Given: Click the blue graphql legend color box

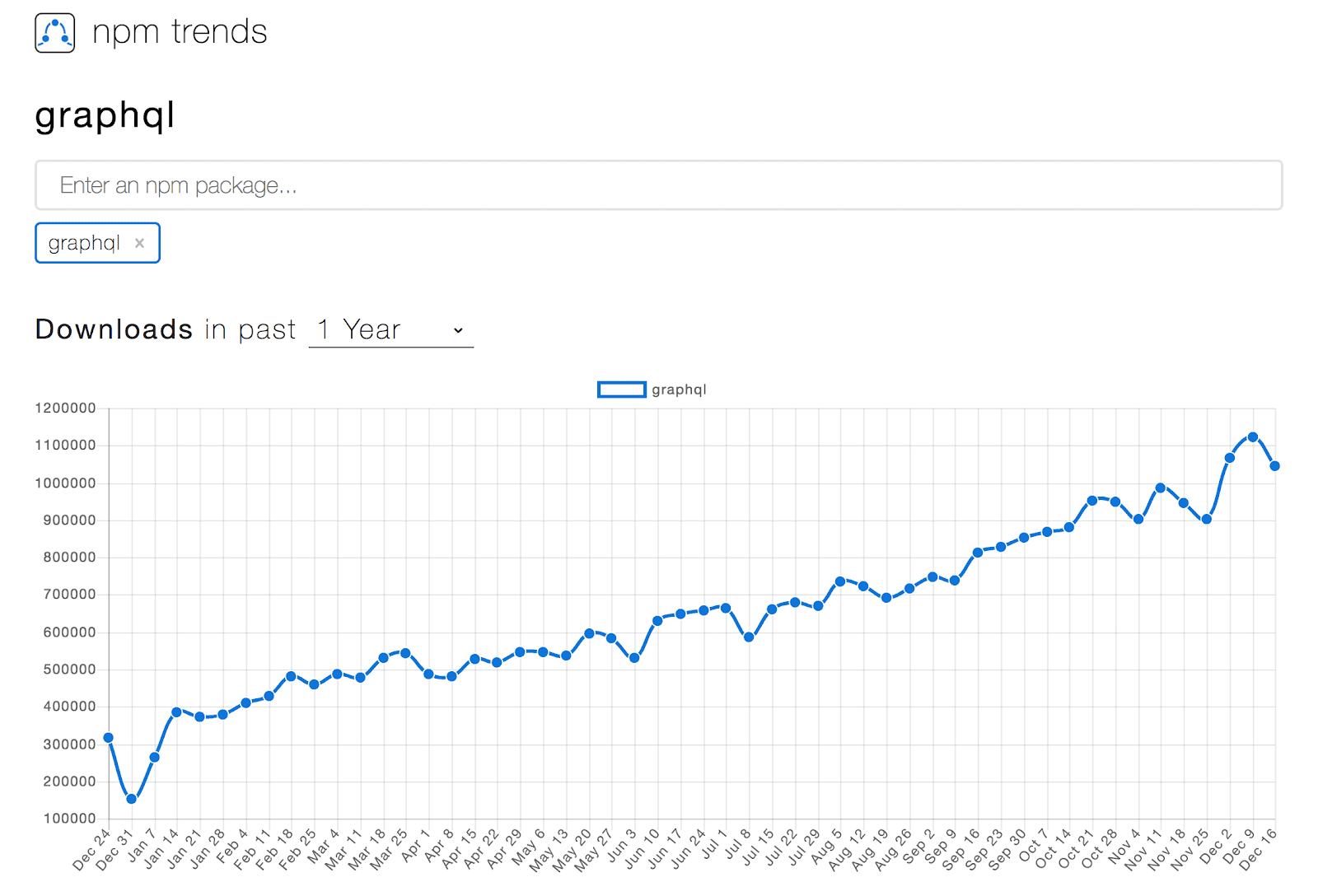Looking at the screenshot, I should (x=621, y=390).
